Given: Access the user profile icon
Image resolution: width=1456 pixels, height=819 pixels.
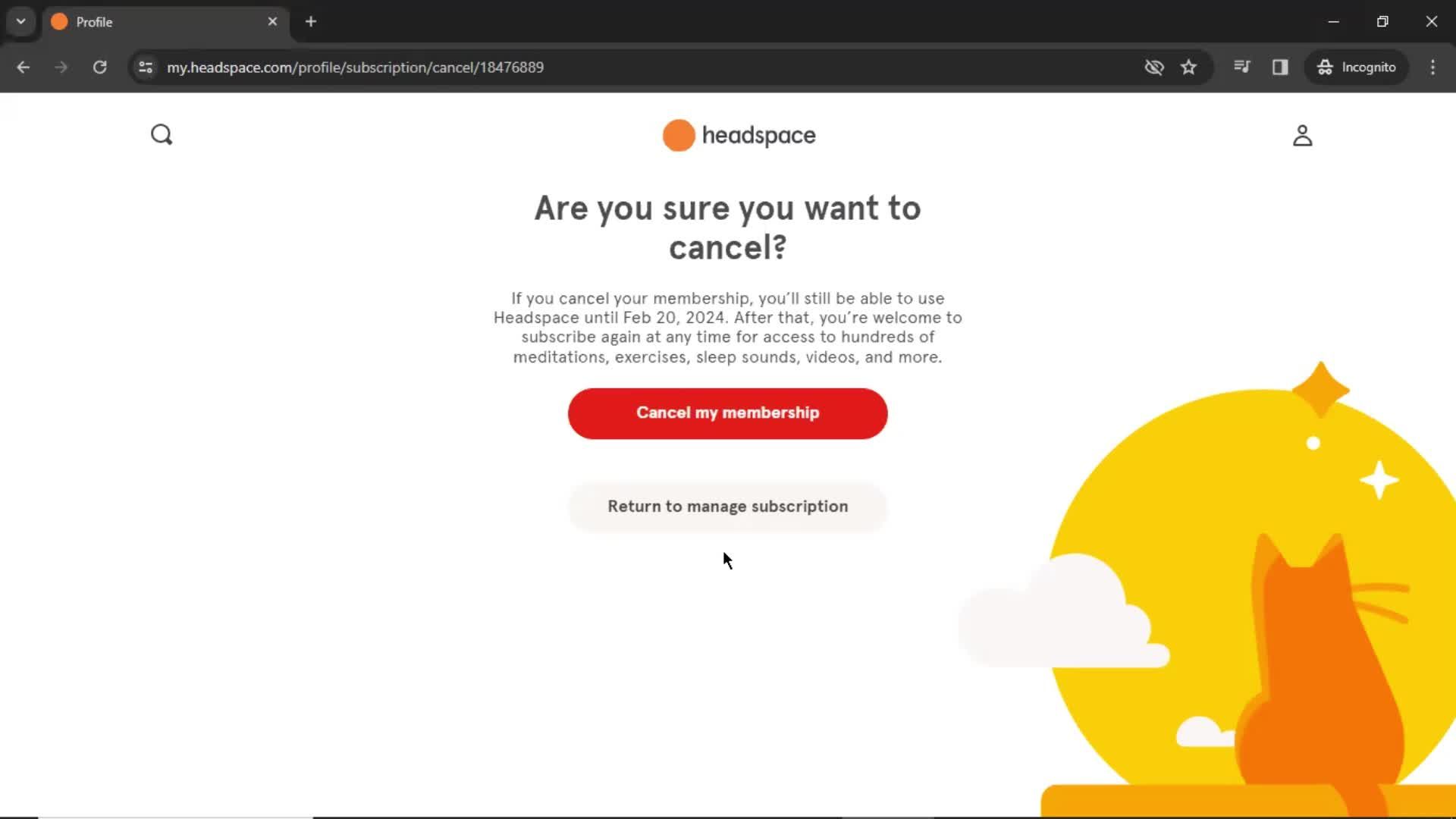Looking at the screenshot, I should tap(1302, 134).
